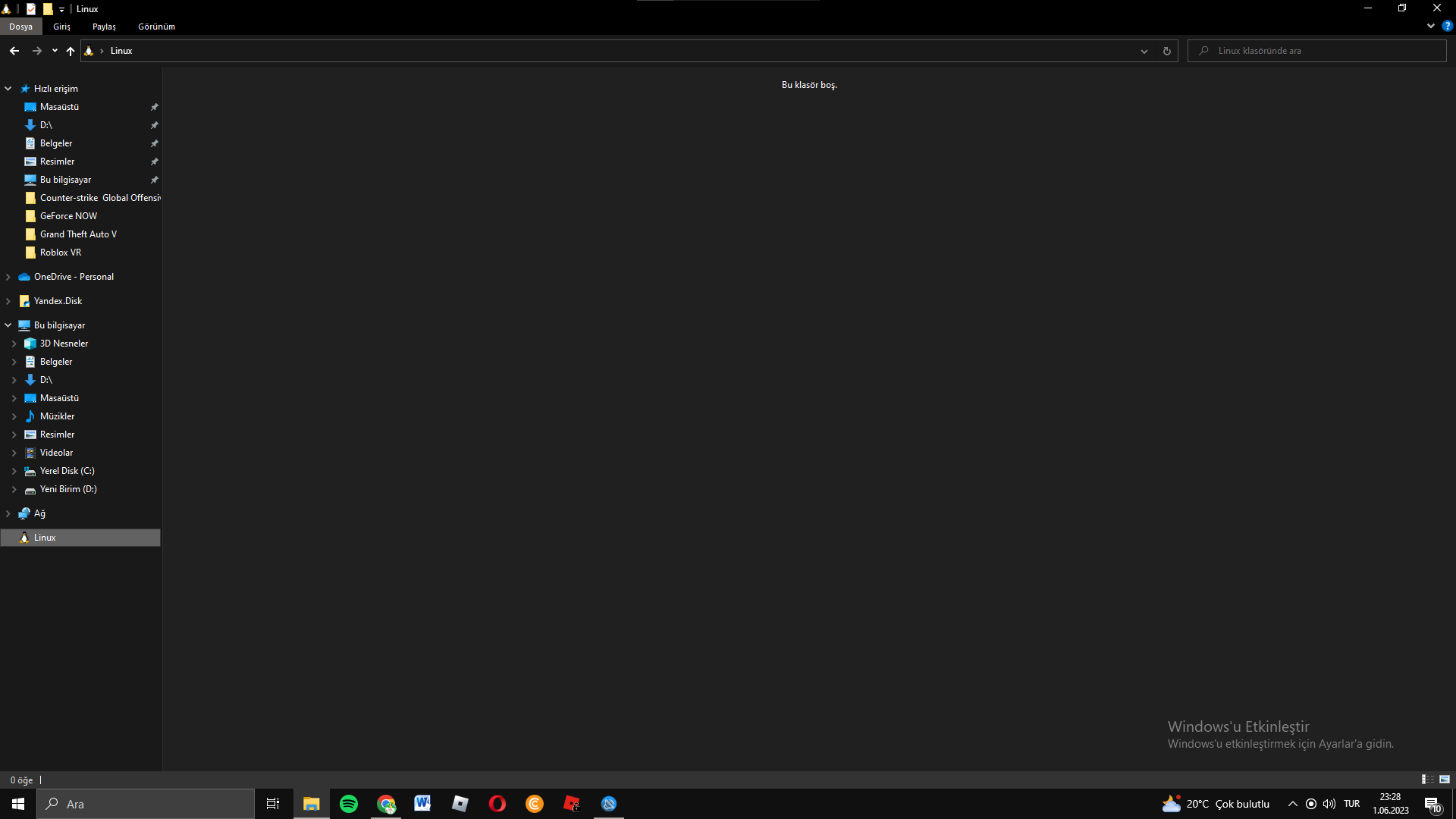
Task: Collapse the Hızlı erişim tree section
Action: tap(8, 89)
